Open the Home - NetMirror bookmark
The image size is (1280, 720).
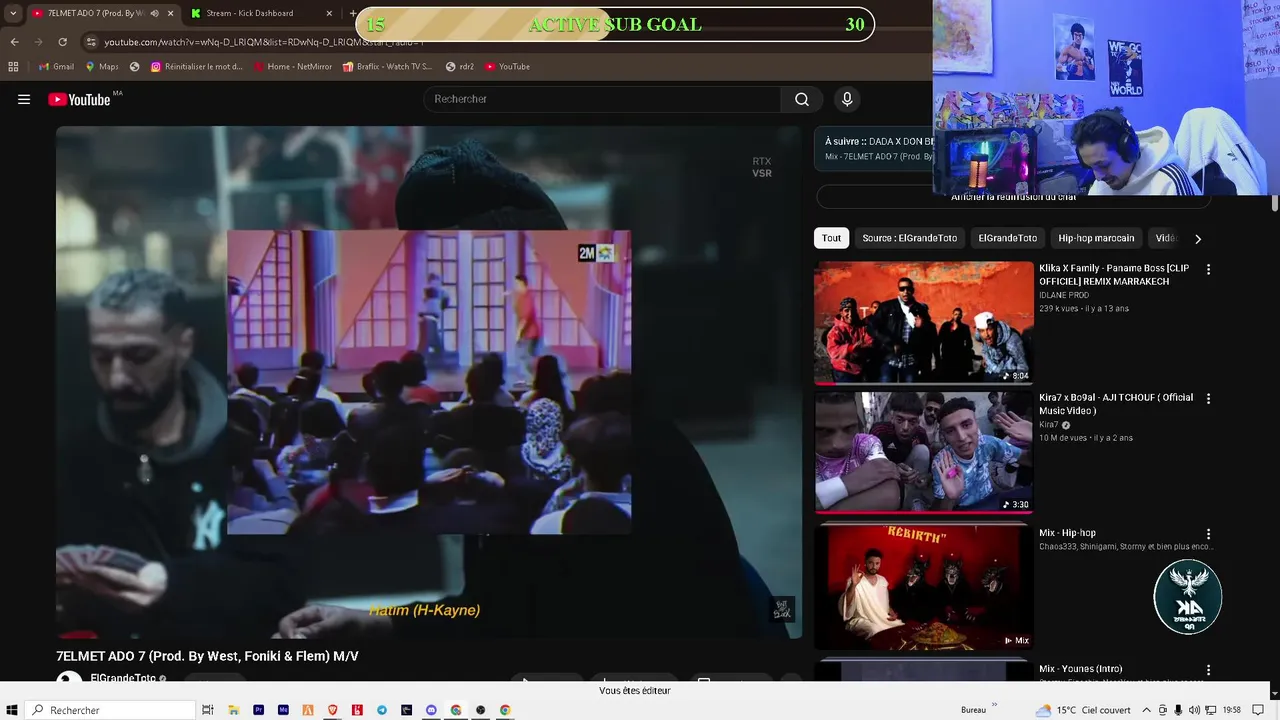coord(293,67)
